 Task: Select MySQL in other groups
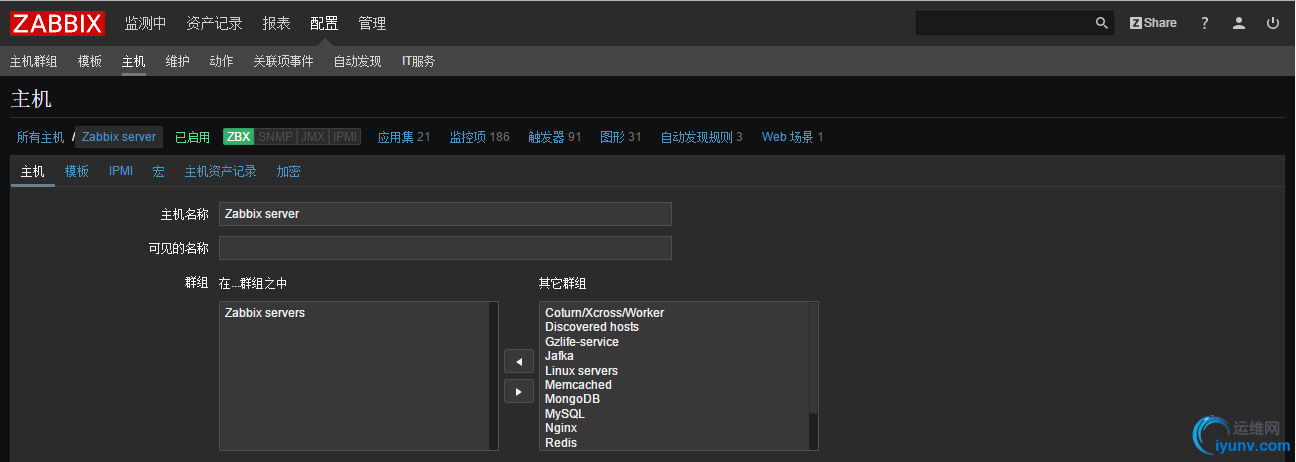click(x=565, y=414)
